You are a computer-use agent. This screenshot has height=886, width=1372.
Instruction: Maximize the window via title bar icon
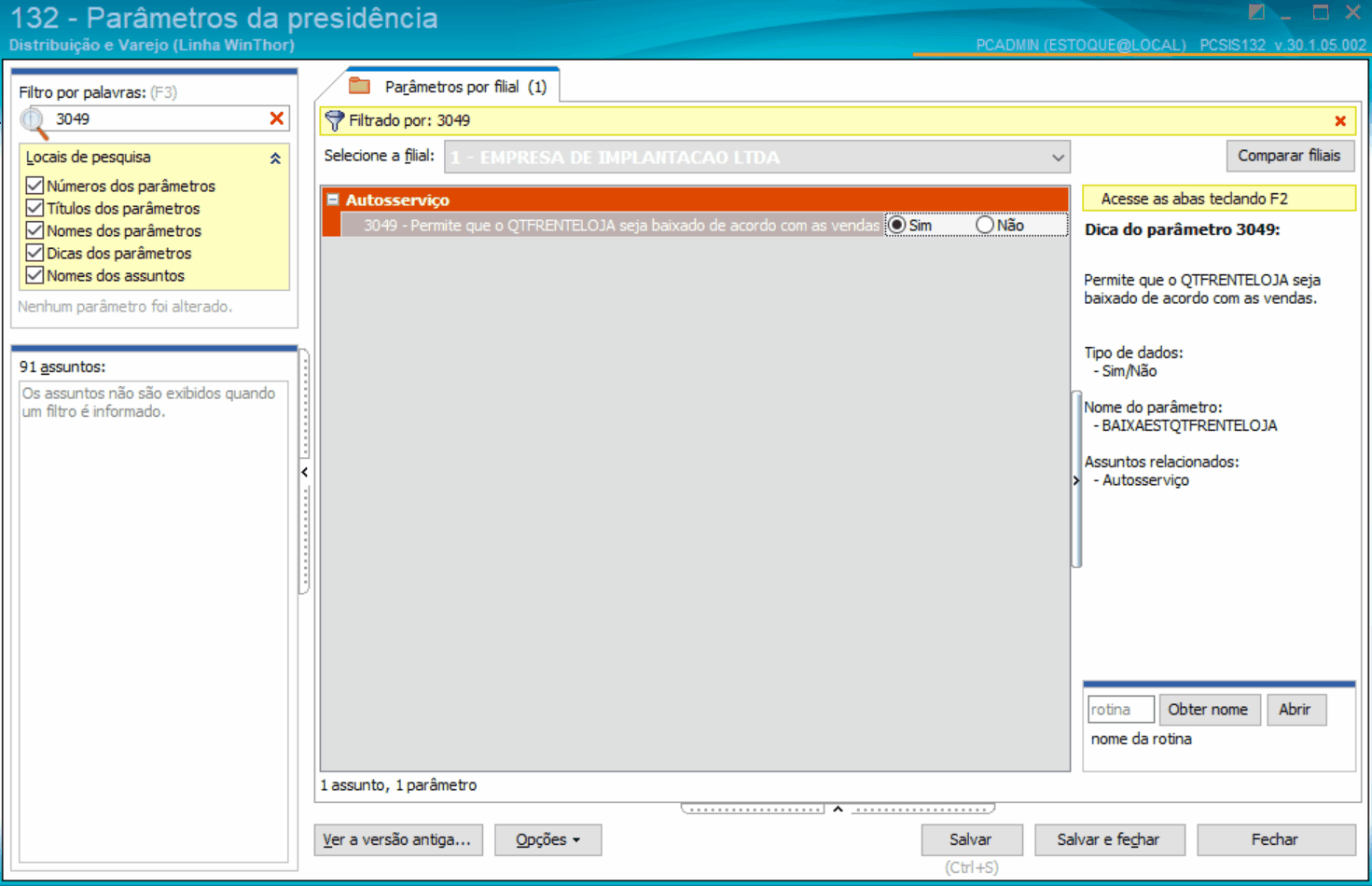point(1321,12)
